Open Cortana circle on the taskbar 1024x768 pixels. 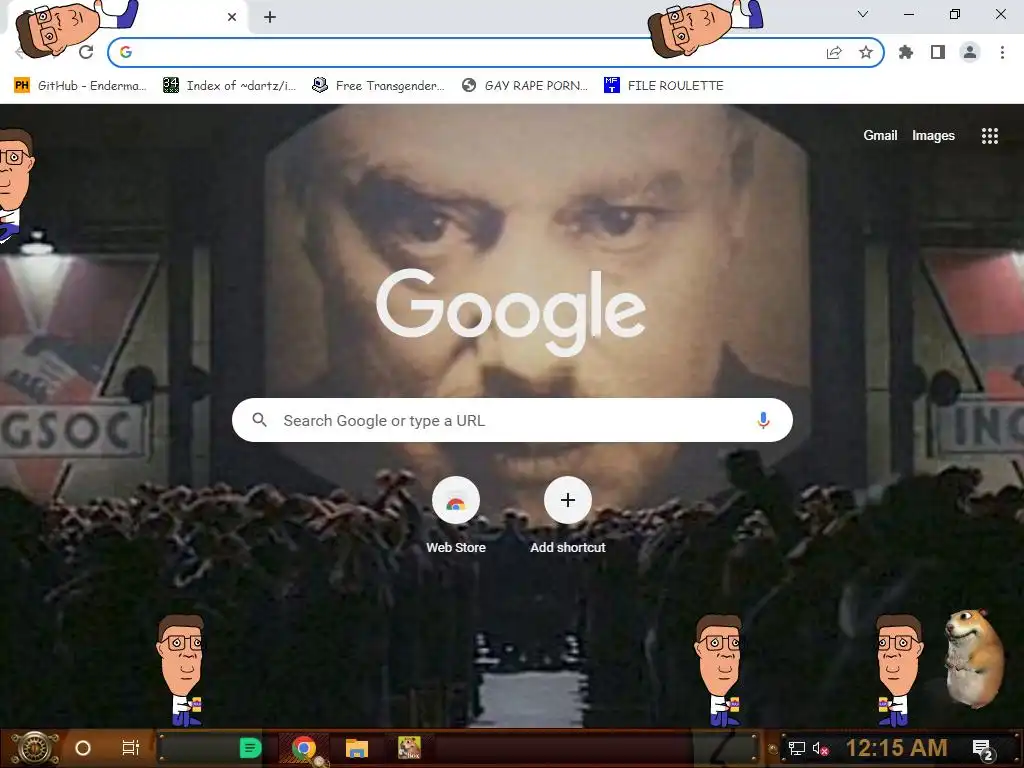click(x=83, y=748)
